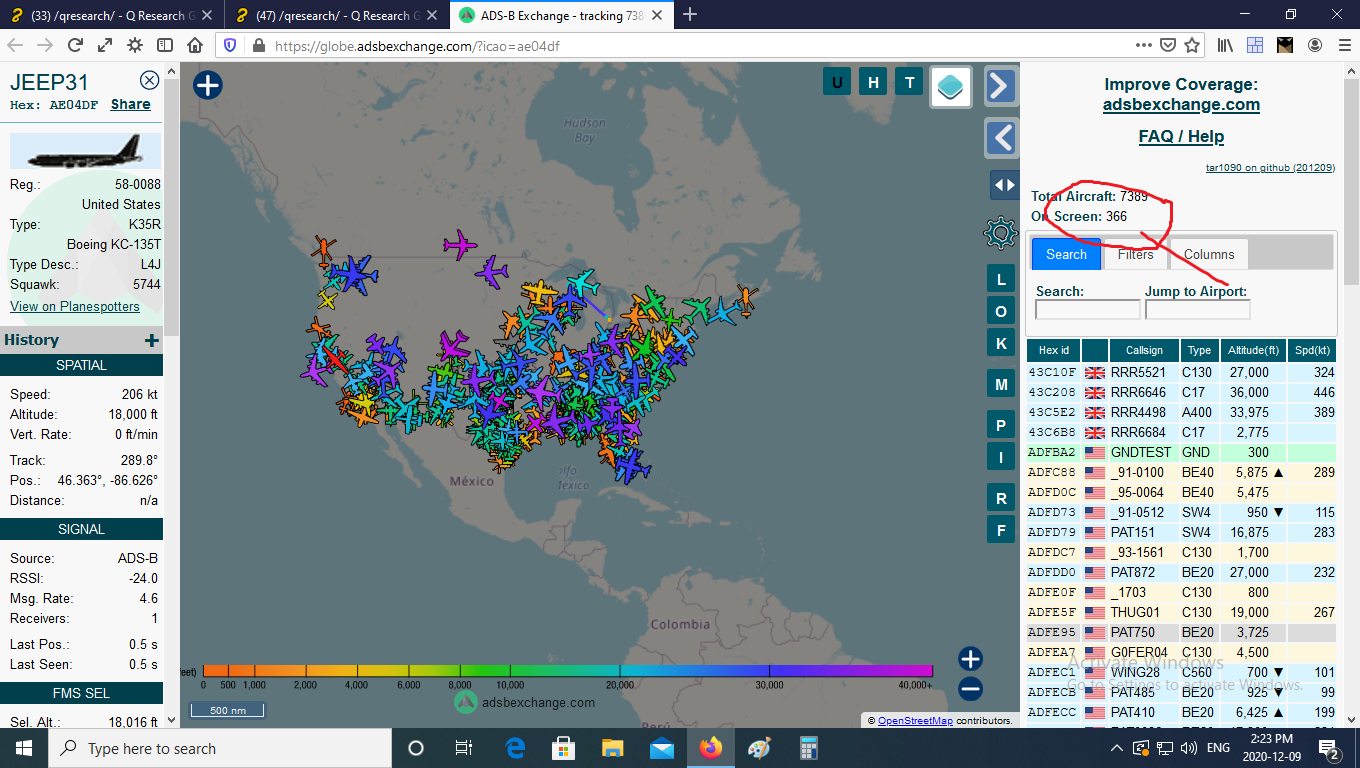This screenshot has height=768, width=1360.
Task: Reload the page
Action: point(75,45)
